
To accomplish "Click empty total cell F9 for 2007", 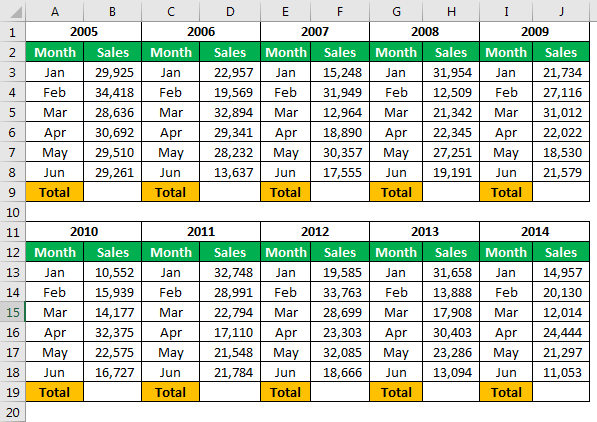I will coord(340,192).
